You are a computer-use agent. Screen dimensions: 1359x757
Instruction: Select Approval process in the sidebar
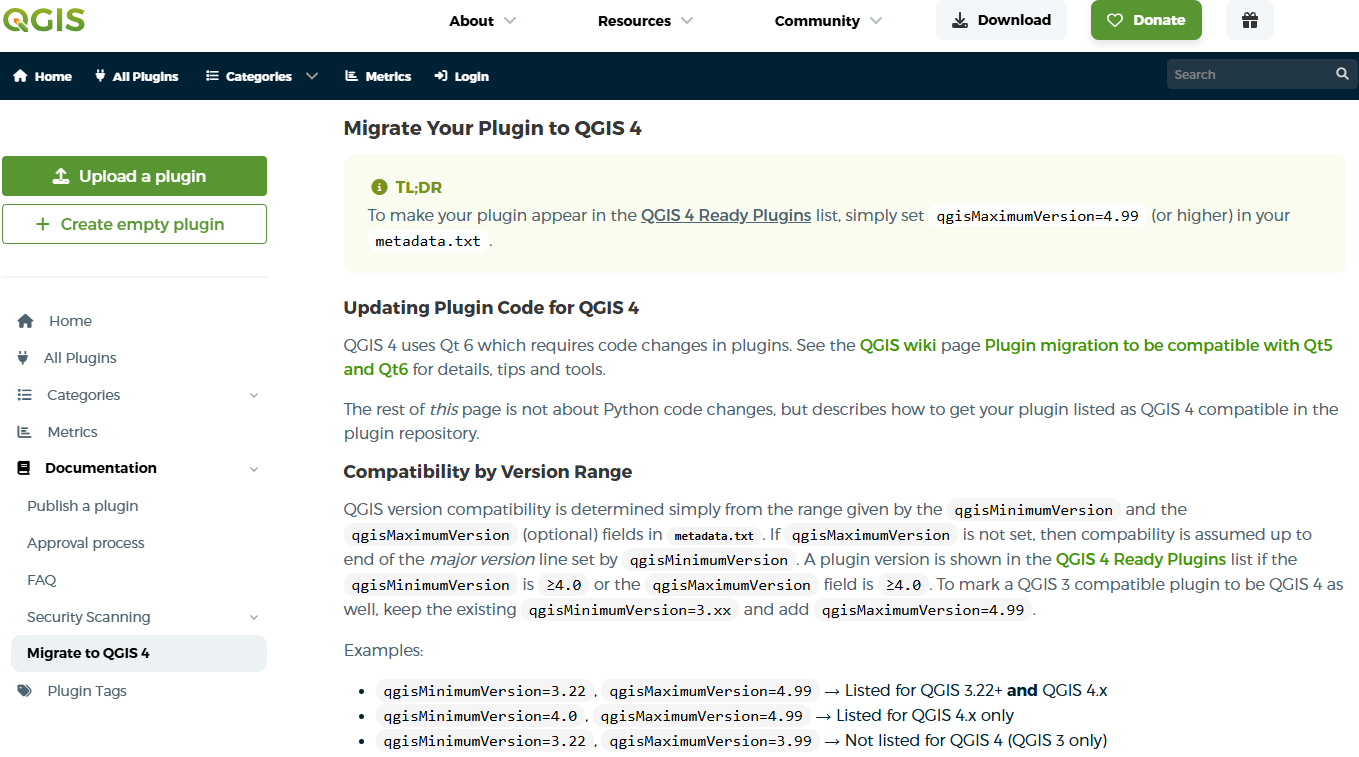pyautogui.click(x=86, y=543)
